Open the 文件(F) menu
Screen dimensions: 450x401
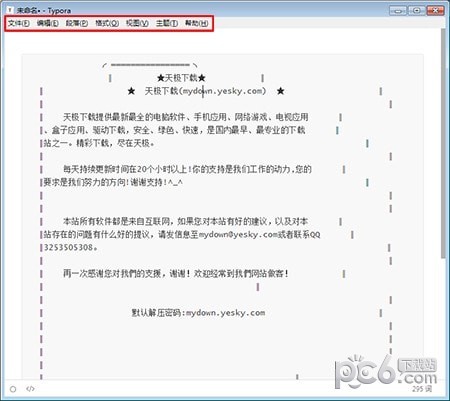tap(19, 23)
